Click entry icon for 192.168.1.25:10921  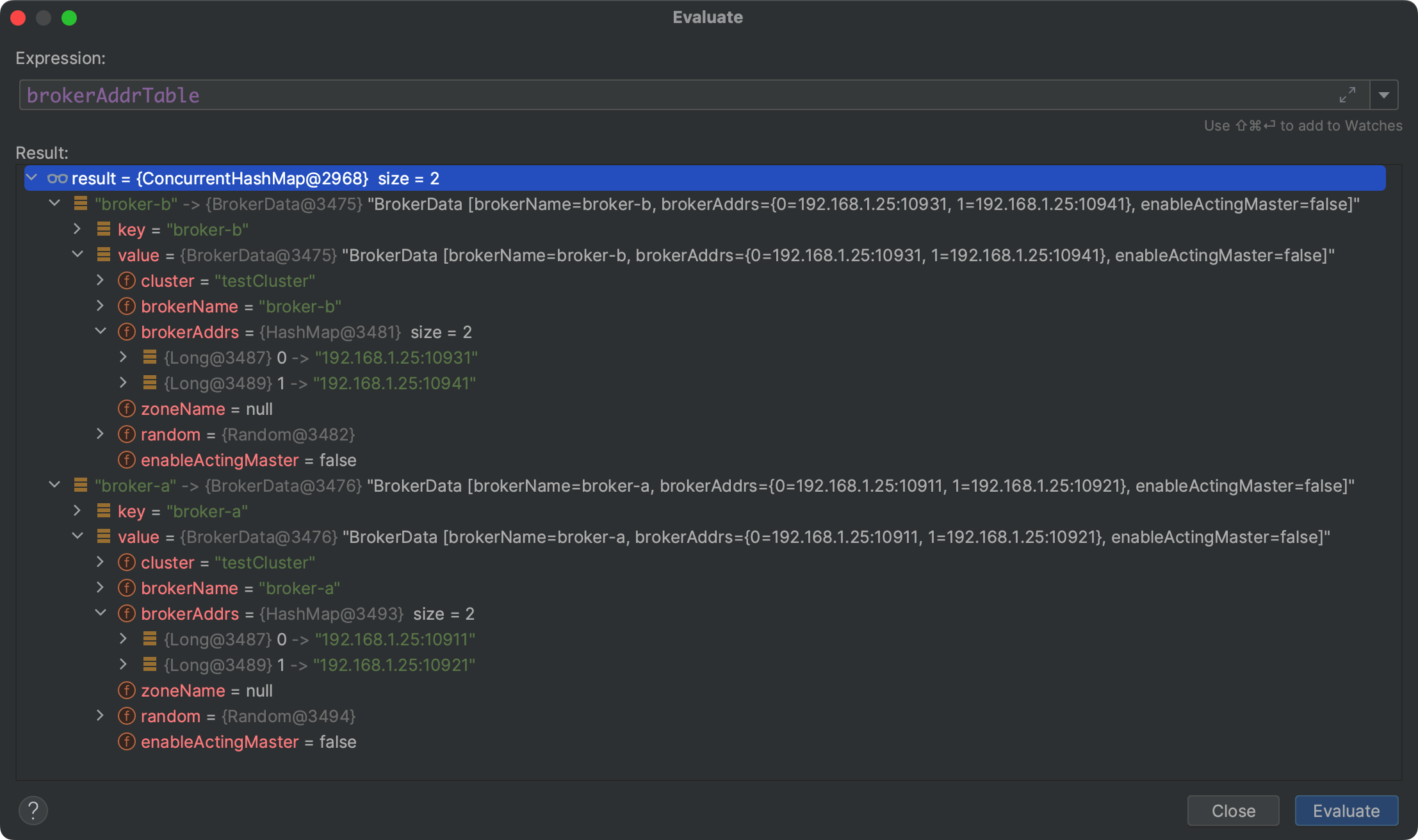pos(150,665)
